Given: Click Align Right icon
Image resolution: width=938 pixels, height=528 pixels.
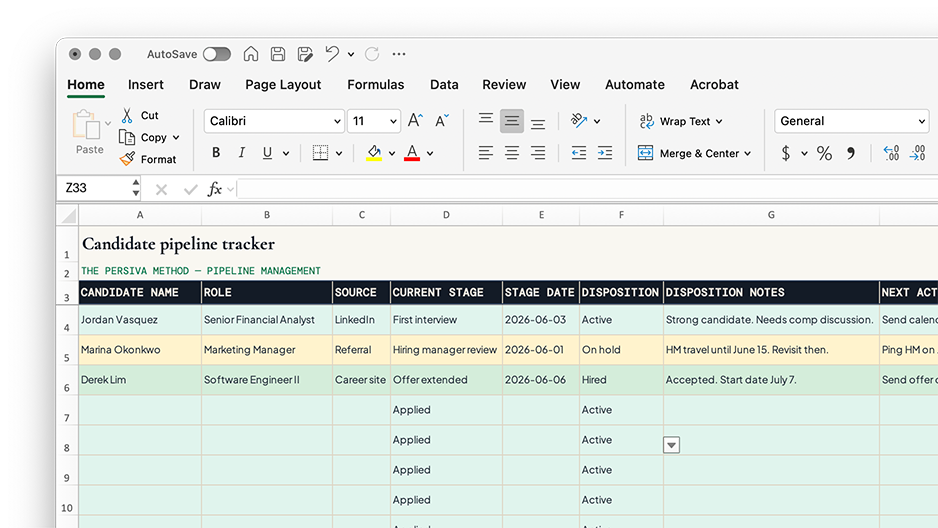Looking at the screenshot, I should 538,153.
